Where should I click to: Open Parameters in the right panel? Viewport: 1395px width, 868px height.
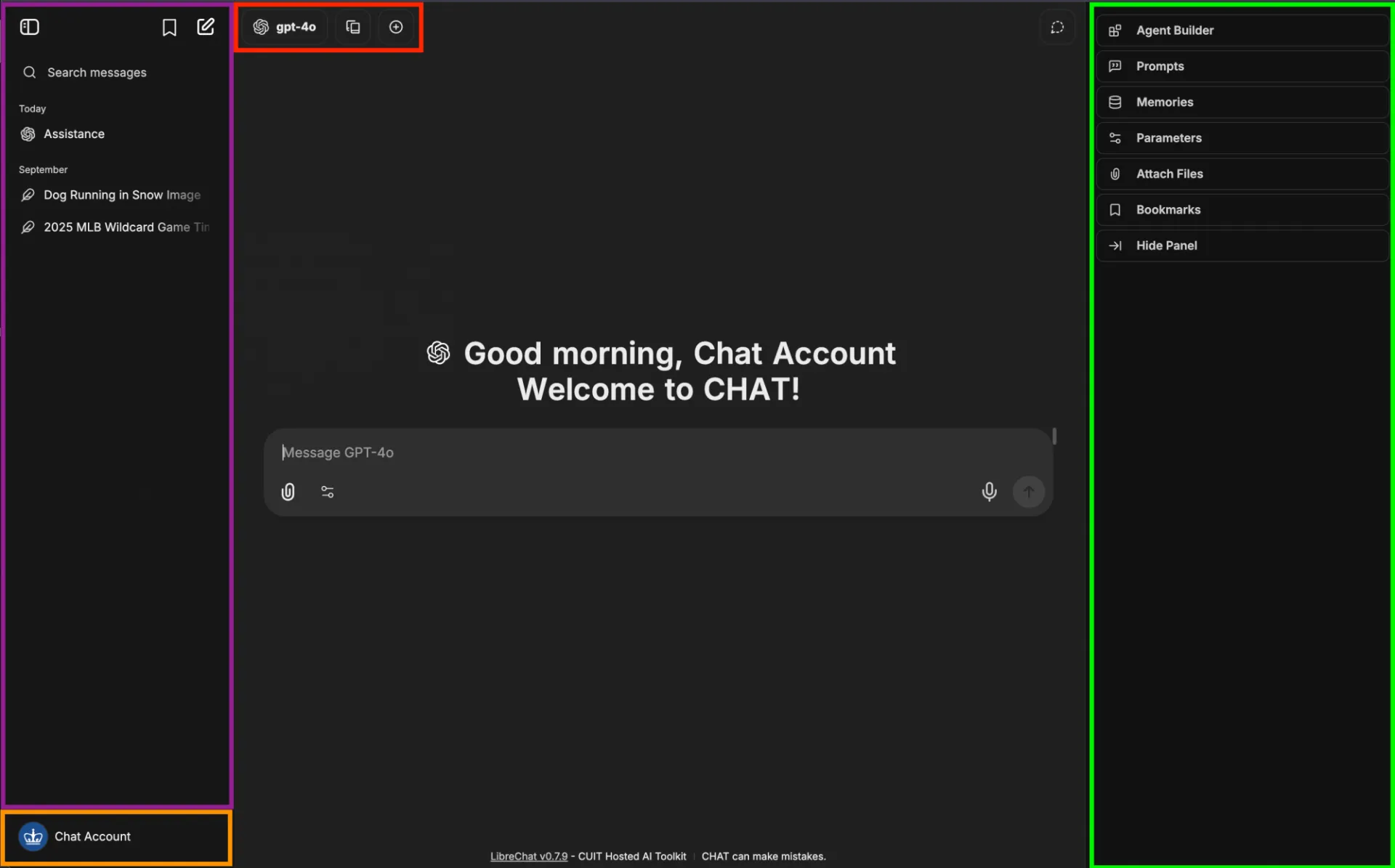coord(1242,138)
